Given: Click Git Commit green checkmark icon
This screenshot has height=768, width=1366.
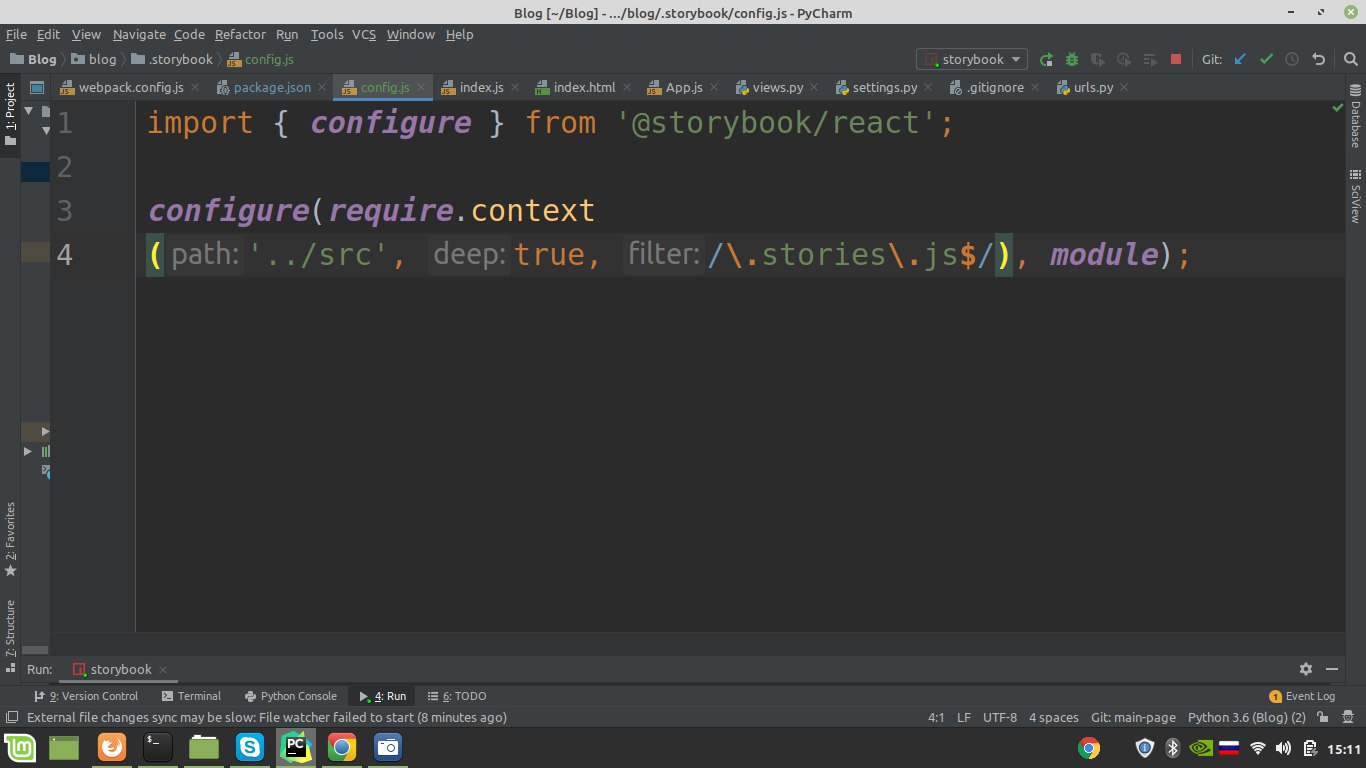Looking at the screenshot, I should tap(1266, 59).
